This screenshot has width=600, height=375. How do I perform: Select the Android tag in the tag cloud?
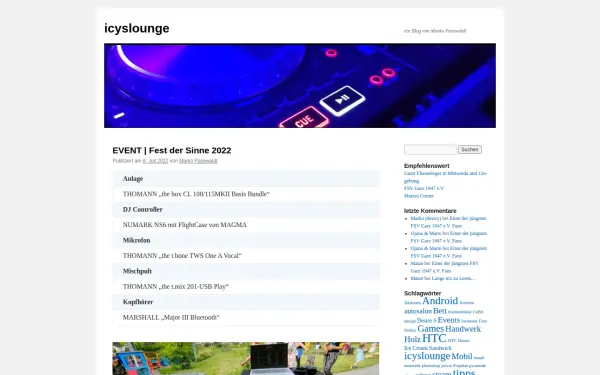[440, 301]
